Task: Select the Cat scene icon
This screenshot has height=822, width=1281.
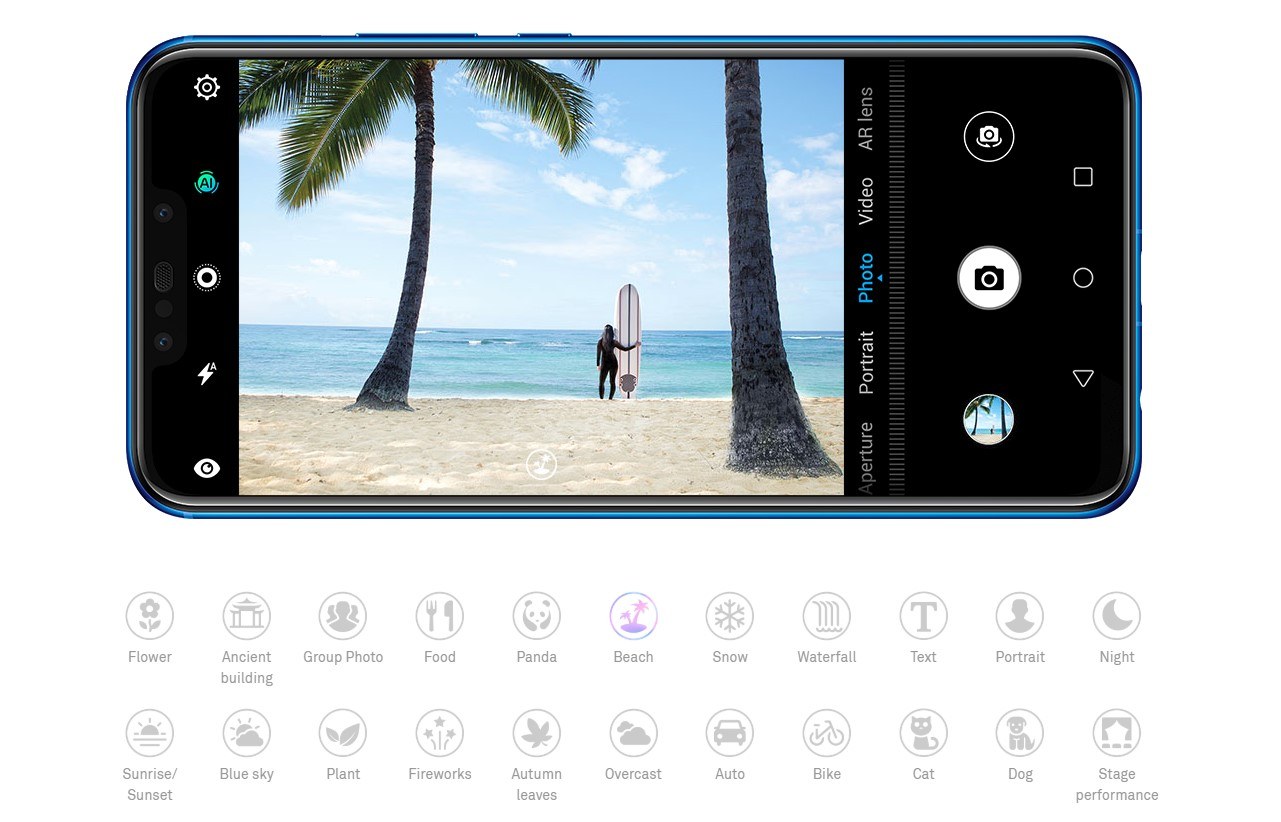Action: (923, 733)
